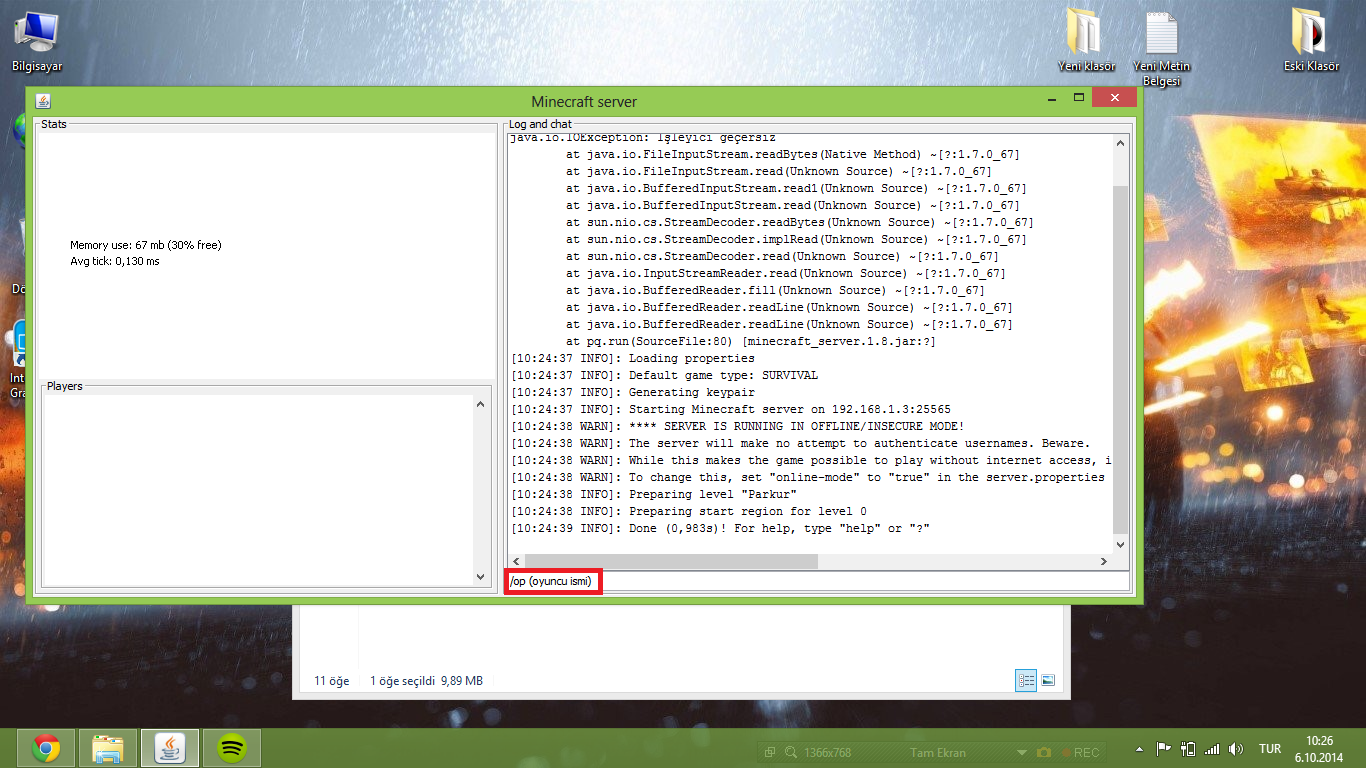
Task: Click the command input field containing /op
Action: coord(818,581)
